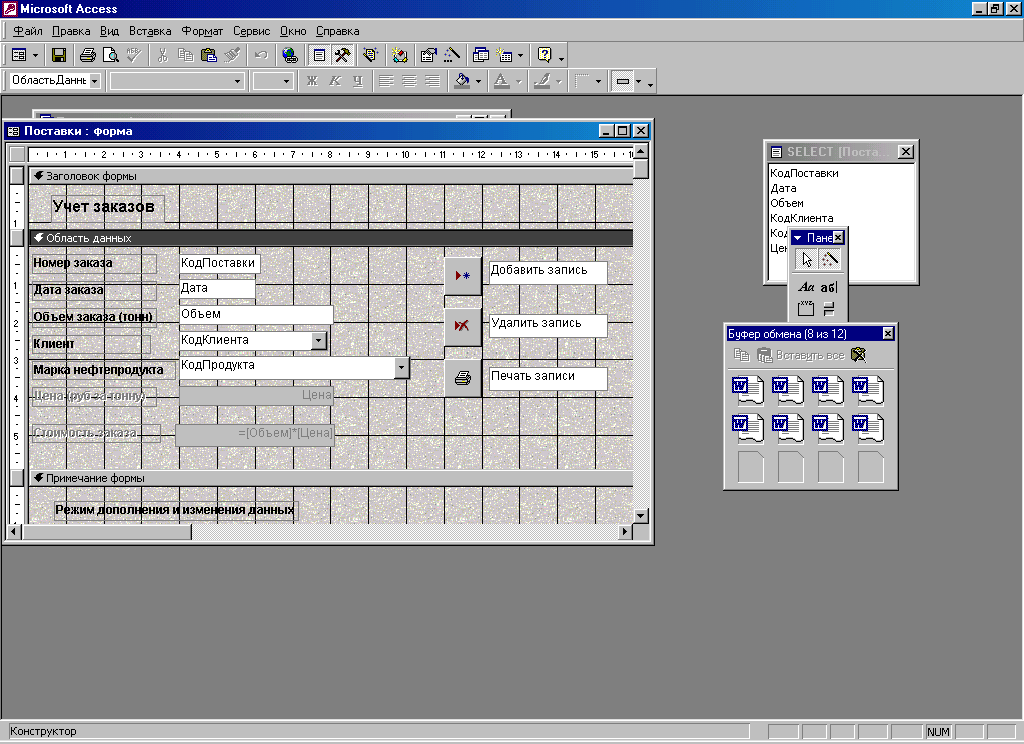
Task: Click the add record button on the form
Action: point(462,275)
